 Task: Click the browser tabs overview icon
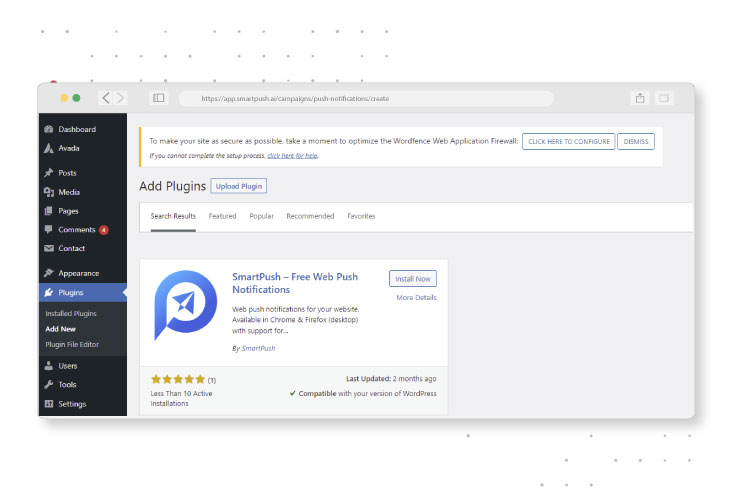click(x=664, y=98)
